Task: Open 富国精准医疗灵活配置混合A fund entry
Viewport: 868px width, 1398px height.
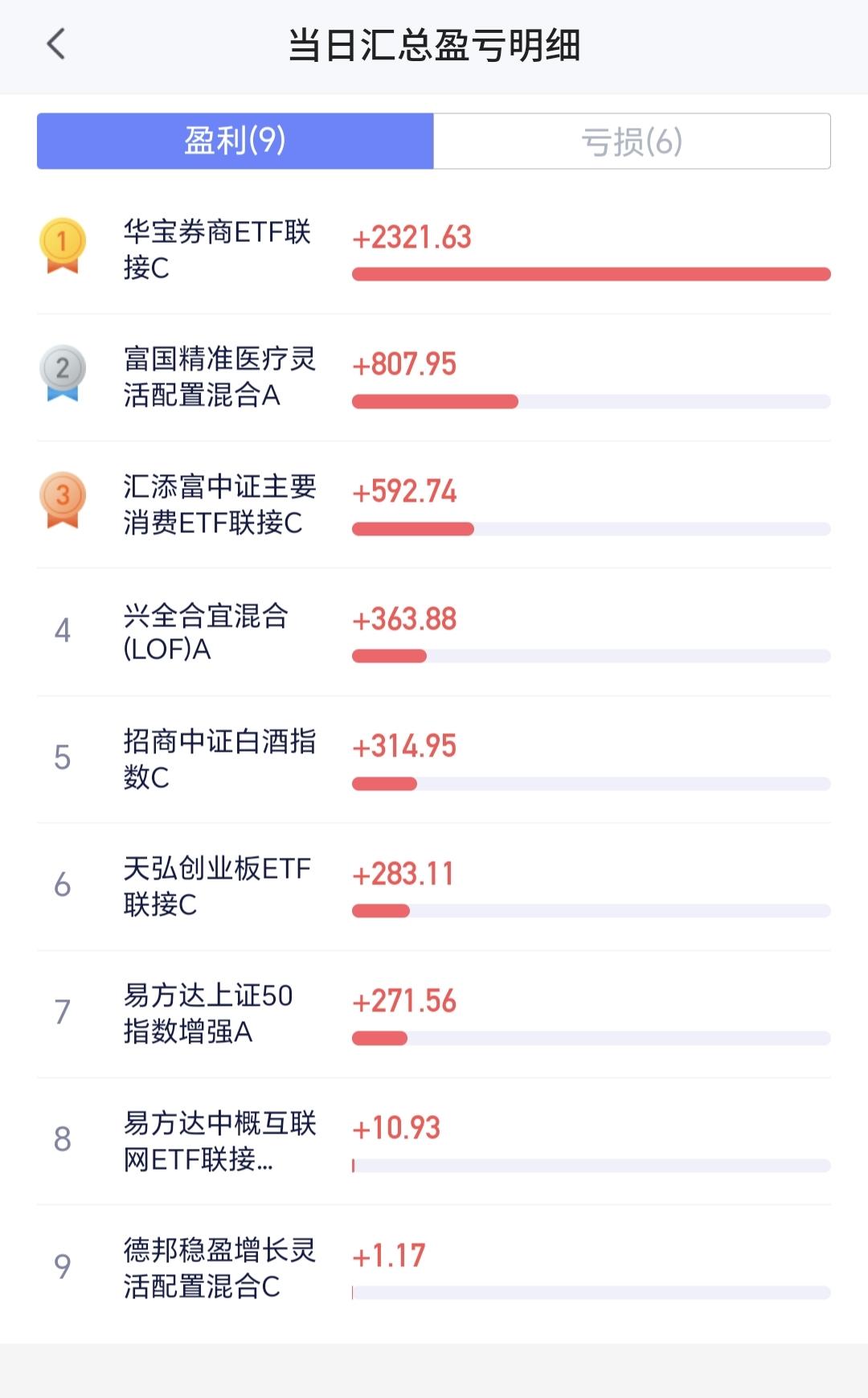Action: pos(434,377)
